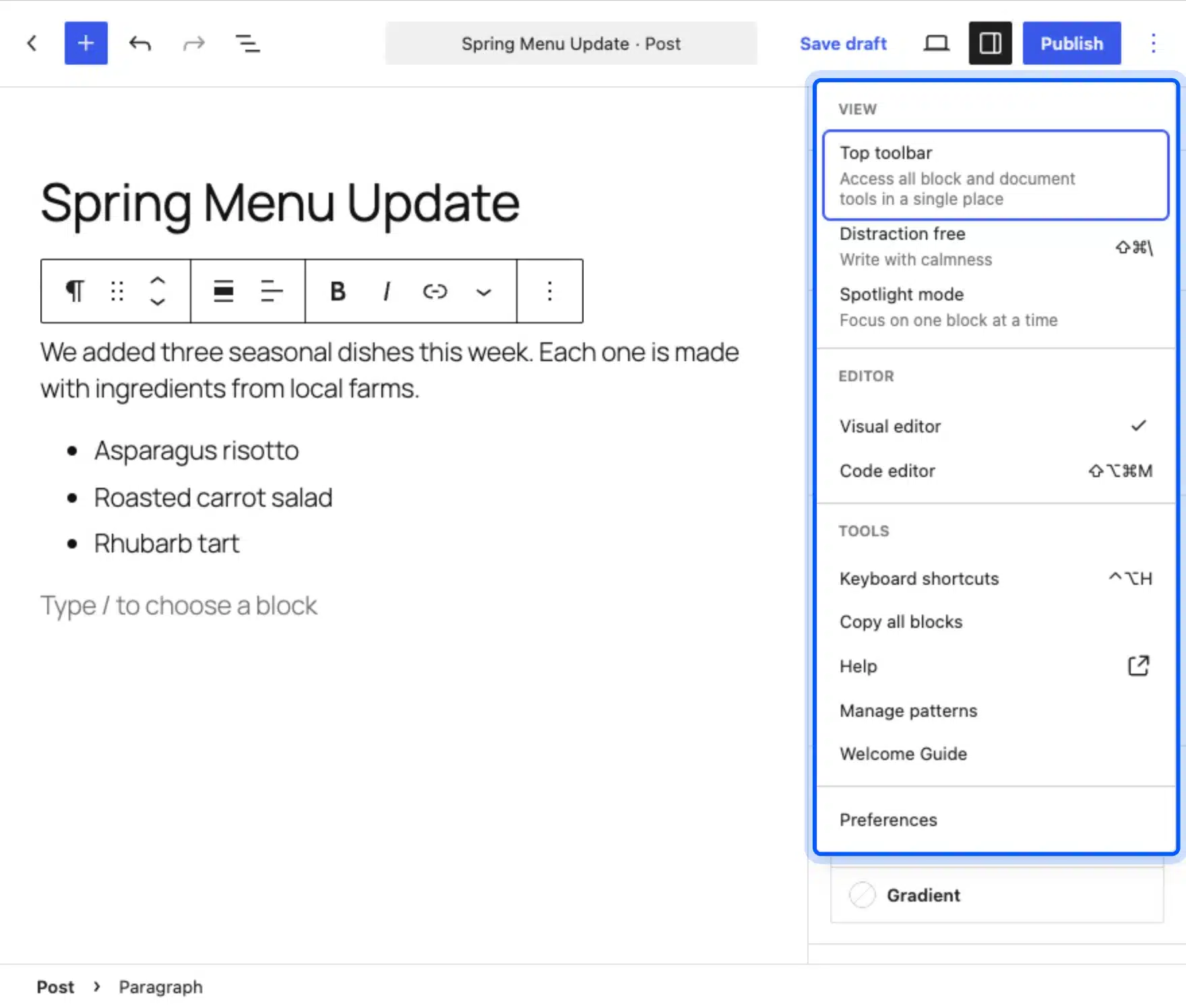
Task: Click the Gradient color indicator circle
Action: click(x=863, y=895)
